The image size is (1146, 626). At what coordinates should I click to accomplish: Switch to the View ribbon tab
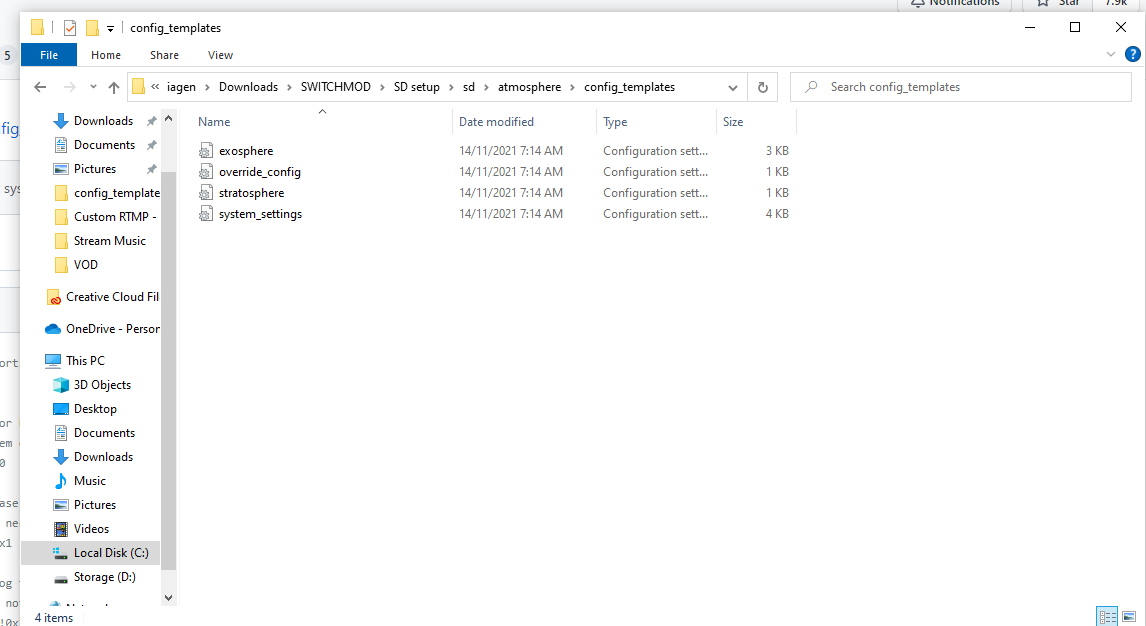(220, 56)
